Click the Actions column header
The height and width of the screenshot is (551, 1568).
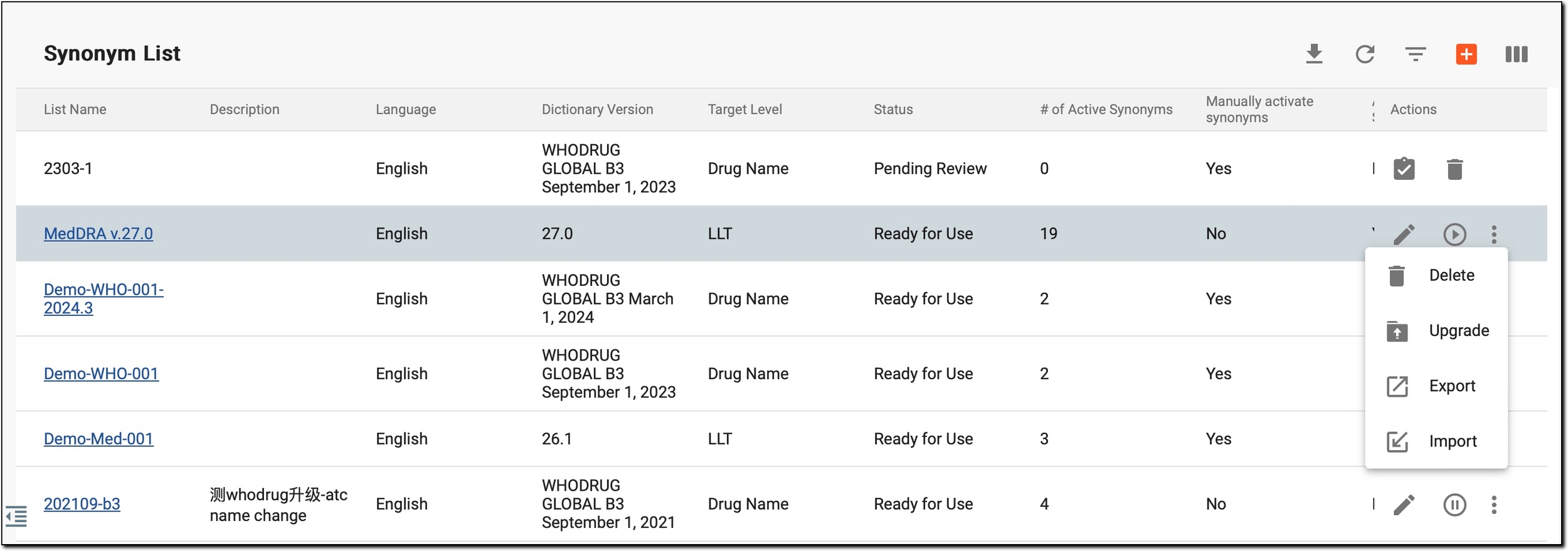coord(1413,110)
